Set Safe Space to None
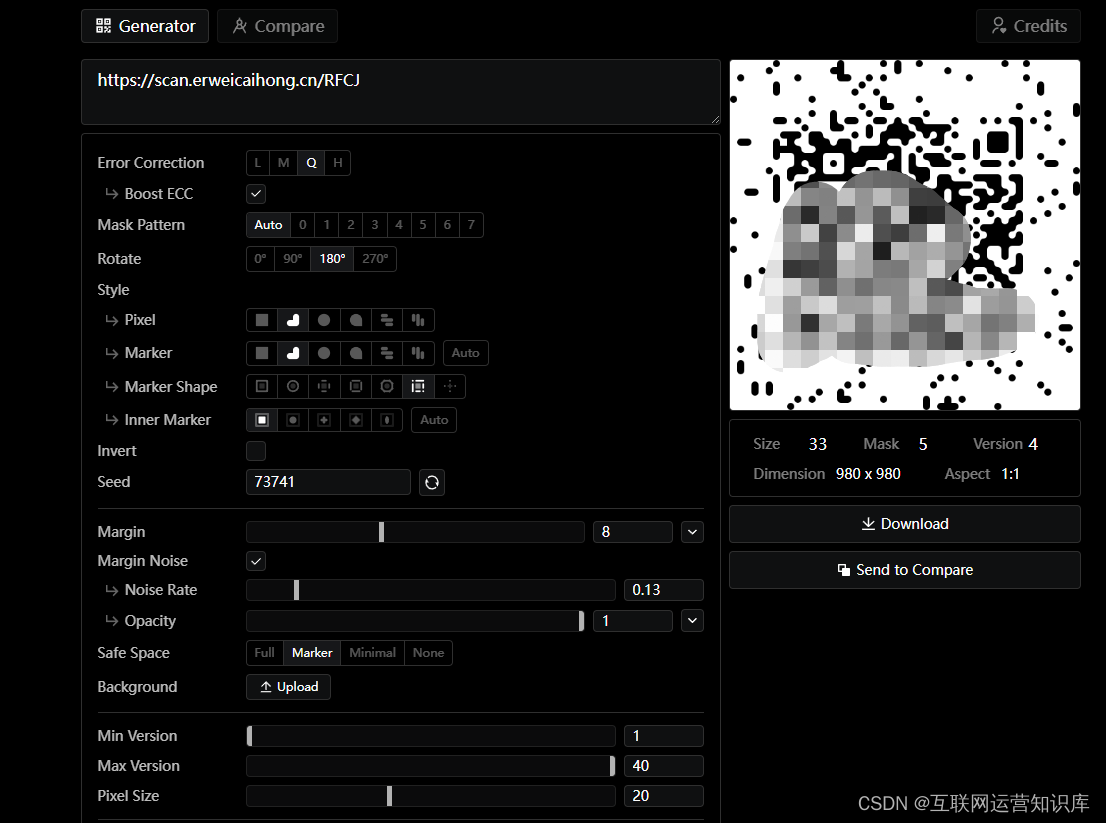This screenshot has height=823, width=1106. click(x=428, y=653)
